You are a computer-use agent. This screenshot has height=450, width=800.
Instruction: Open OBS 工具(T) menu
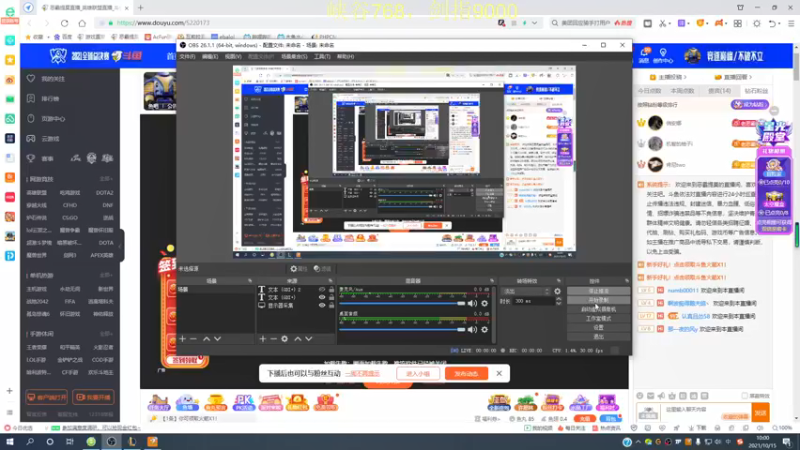(x=322, y=57)
